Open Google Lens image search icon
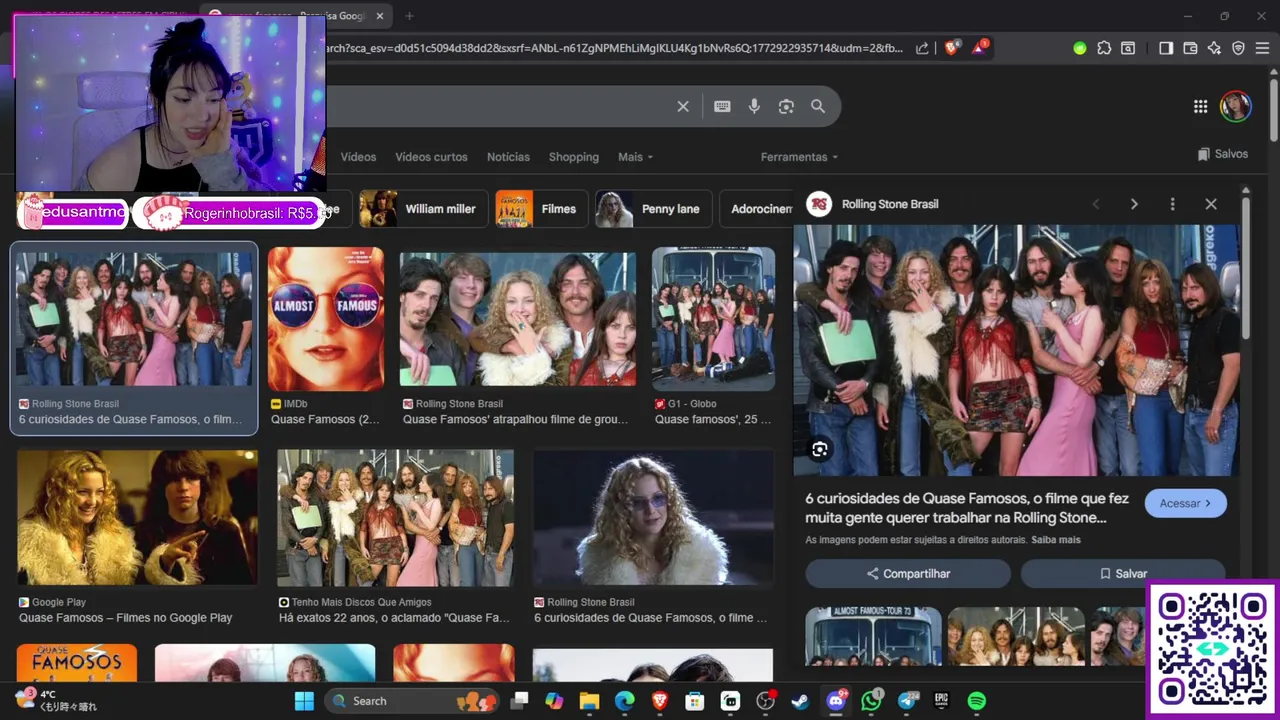Viewport: 1280px width, 720px height. click(x=786, y=106)
